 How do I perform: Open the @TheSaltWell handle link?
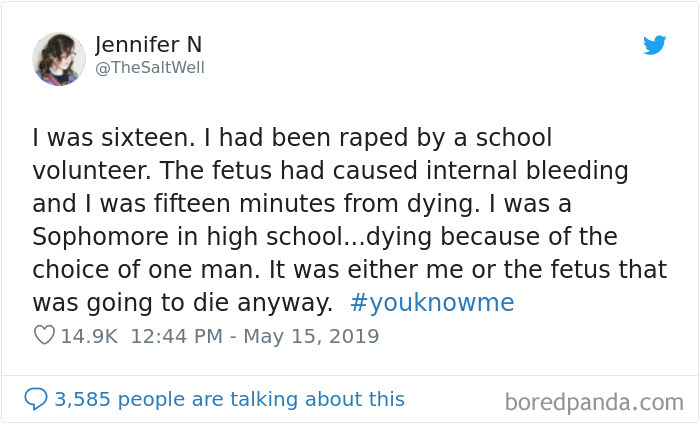tap(150, 67)
